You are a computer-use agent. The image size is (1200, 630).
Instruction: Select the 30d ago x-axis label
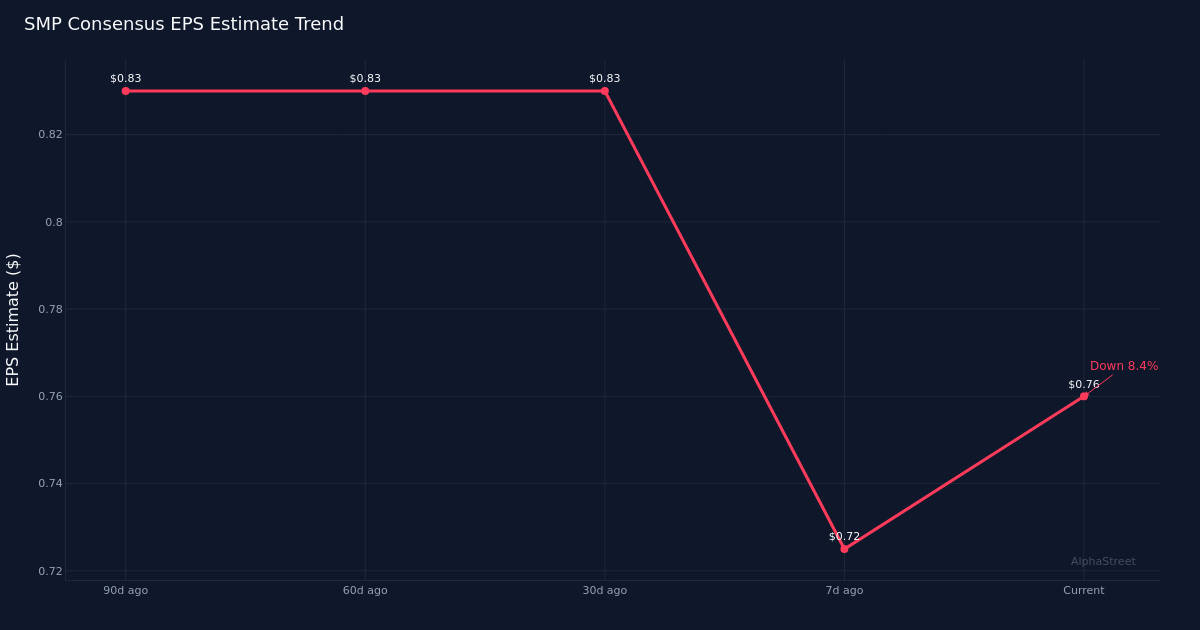click(605, 591)
